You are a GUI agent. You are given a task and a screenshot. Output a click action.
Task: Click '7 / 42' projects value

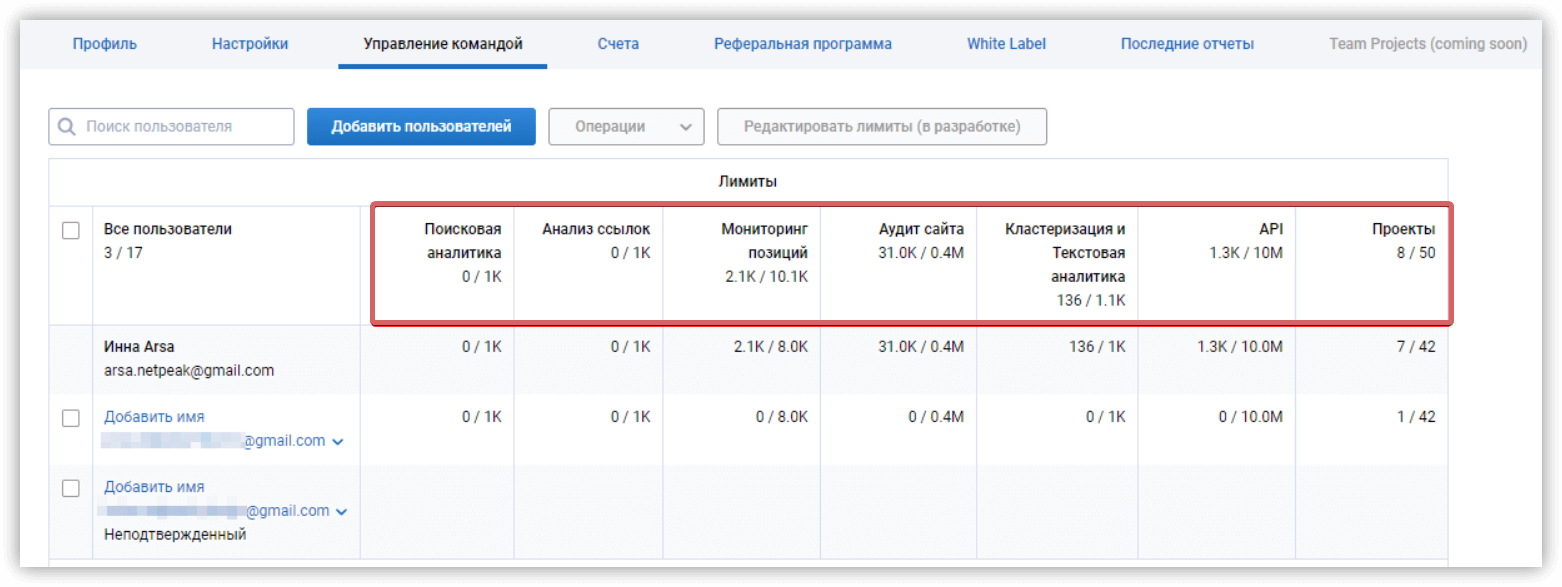[1416, 347]
